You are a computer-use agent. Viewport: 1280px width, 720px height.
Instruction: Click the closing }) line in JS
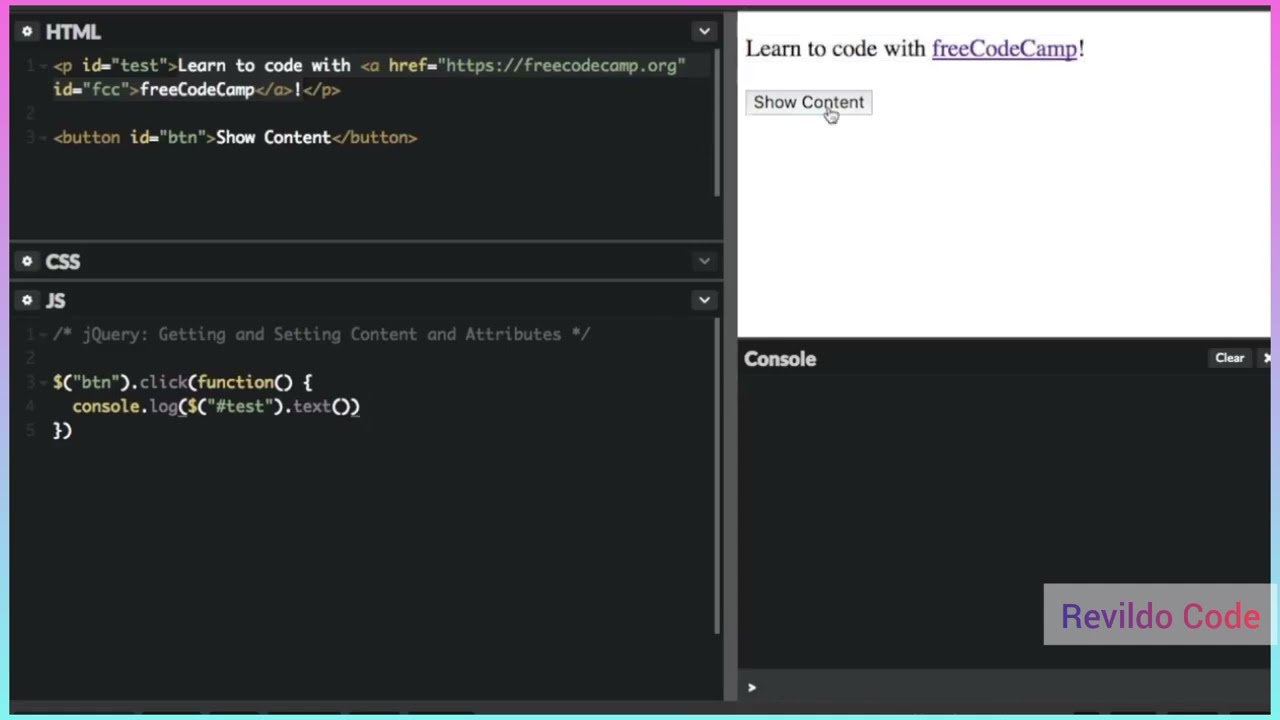[x=62, y=431]
